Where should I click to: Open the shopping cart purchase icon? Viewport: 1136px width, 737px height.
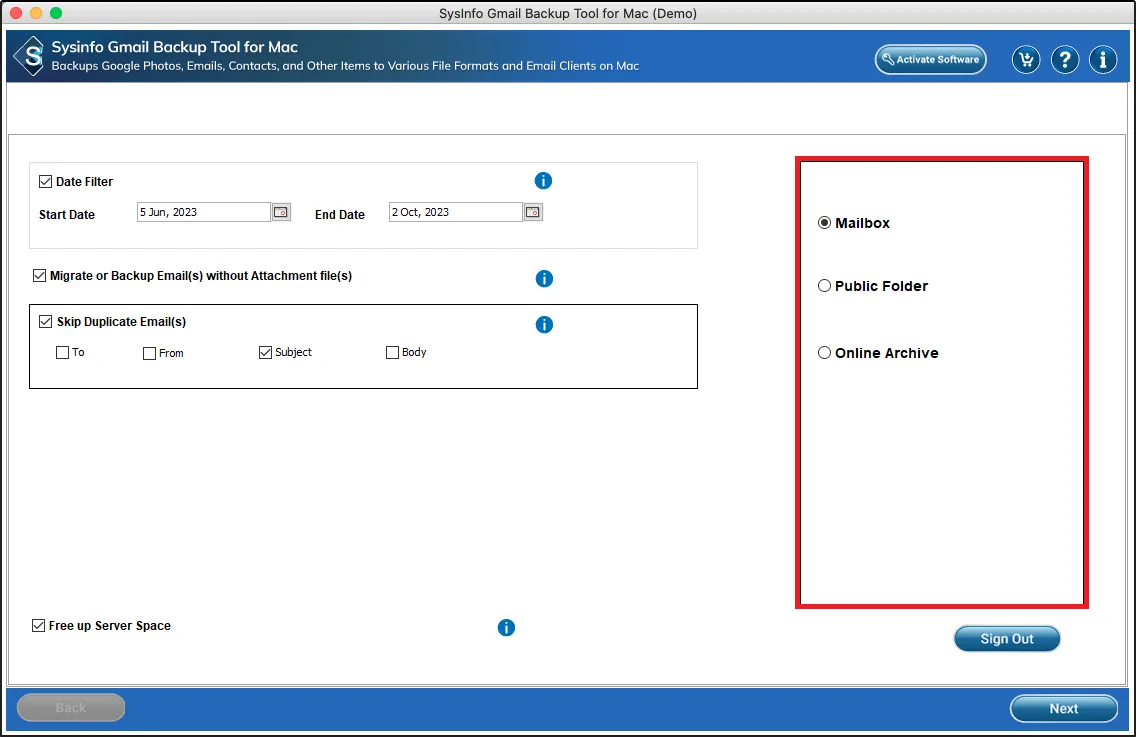click(x=1026, y=59)
